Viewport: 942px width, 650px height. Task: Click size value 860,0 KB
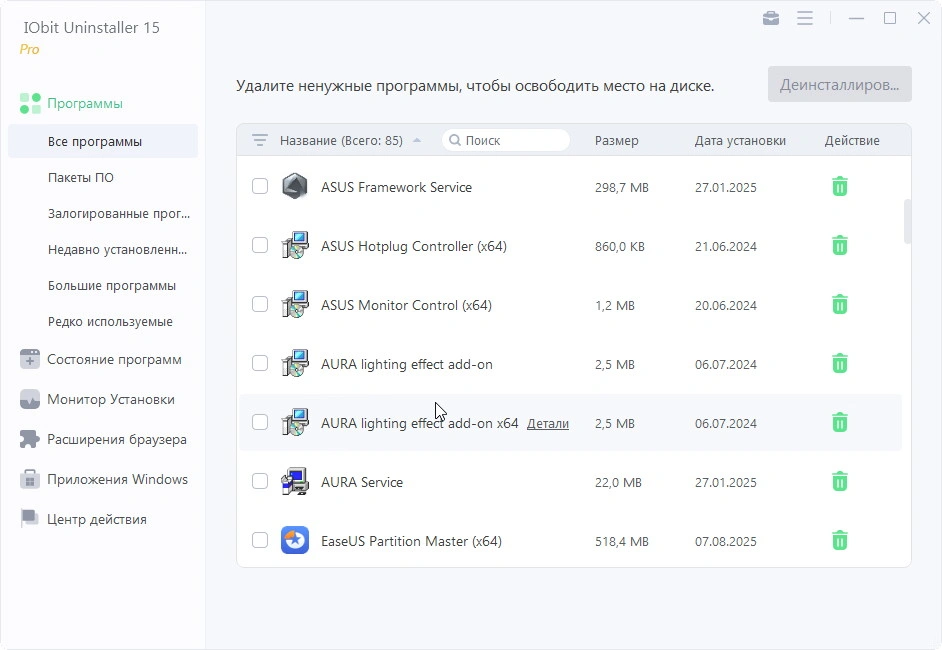[x=619, y=246]
